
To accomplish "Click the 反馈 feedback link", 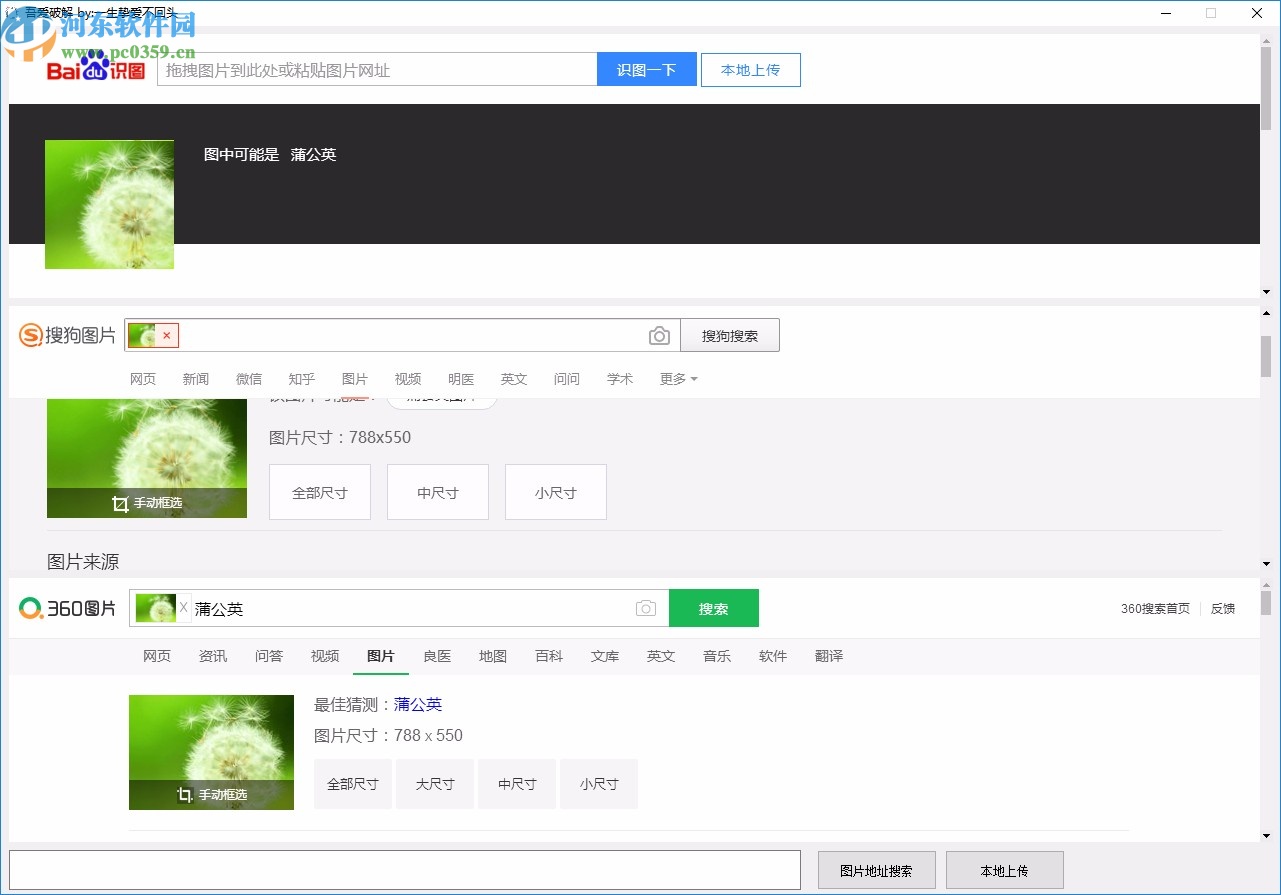I will tap(1222, 607).
